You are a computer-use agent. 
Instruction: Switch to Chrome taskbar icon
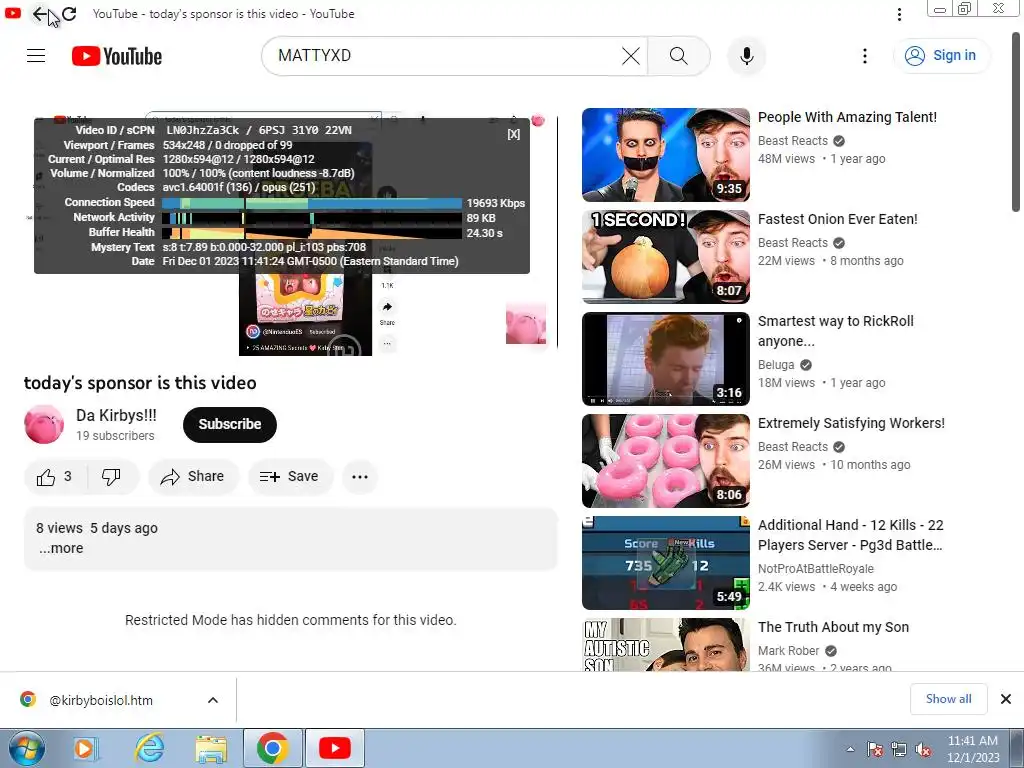272,748
